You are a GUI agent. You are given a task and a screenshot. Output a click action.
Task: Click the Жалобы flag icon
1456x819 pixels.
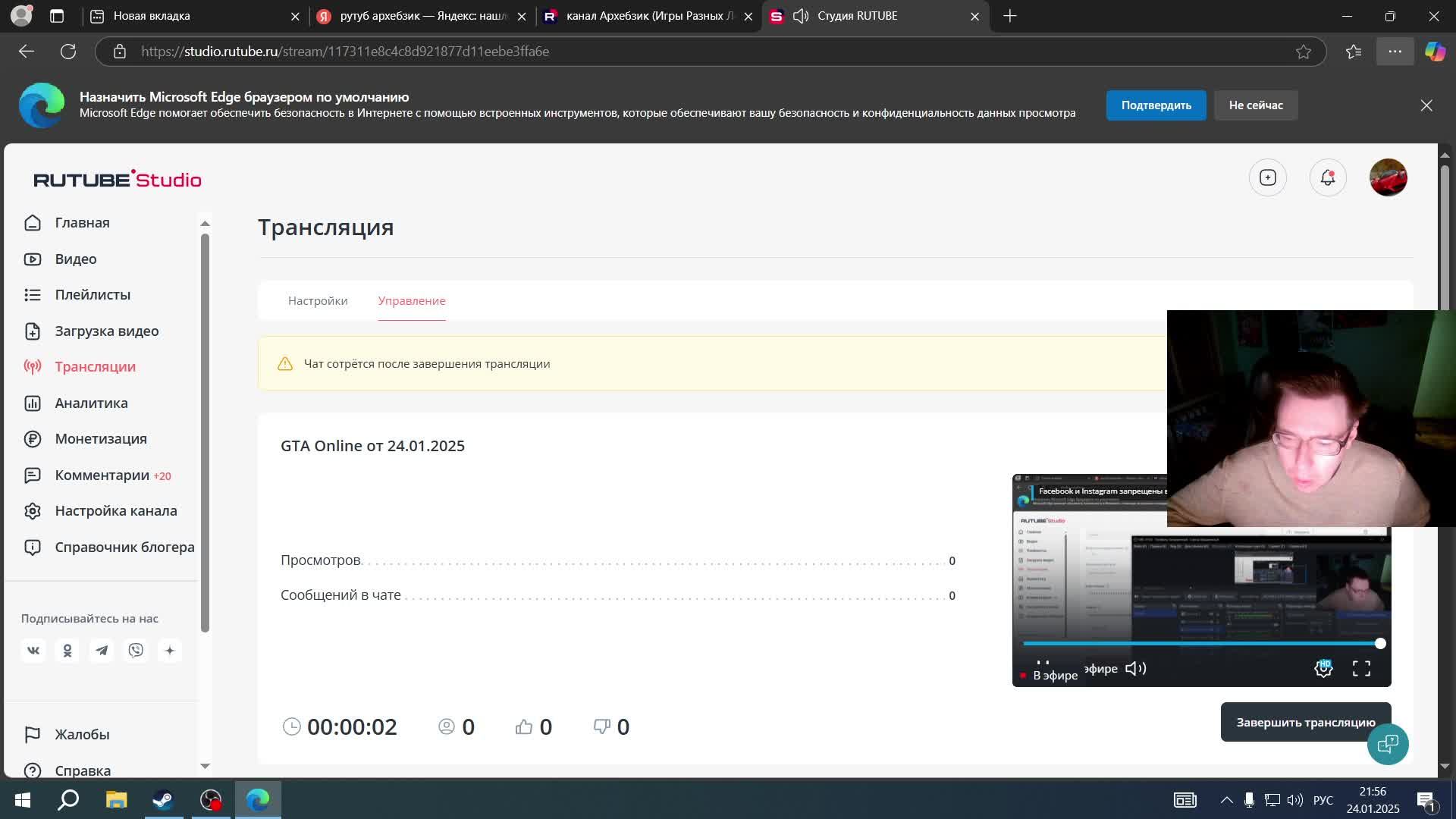33,735
